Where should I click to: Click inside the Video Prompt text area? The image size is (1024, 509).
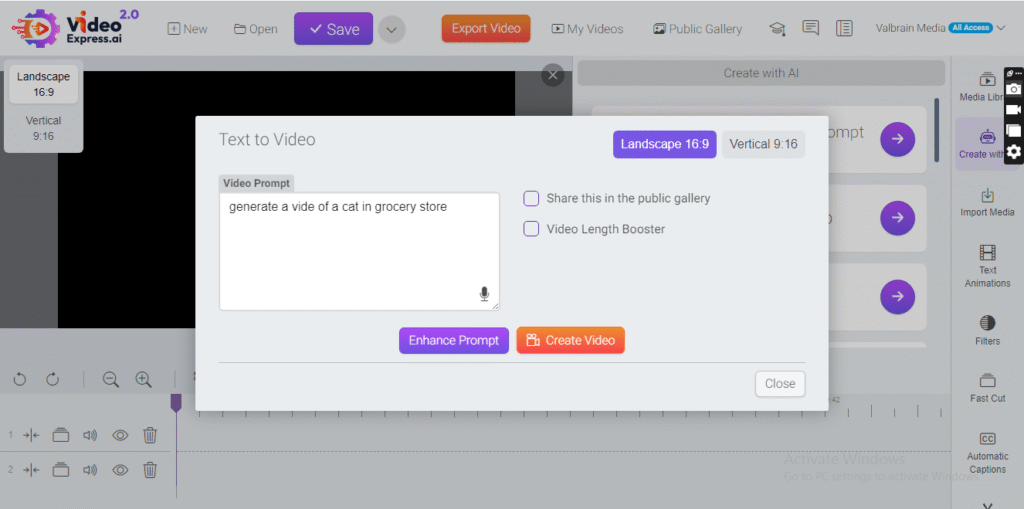pyautogui.click(x=359, y=250)
